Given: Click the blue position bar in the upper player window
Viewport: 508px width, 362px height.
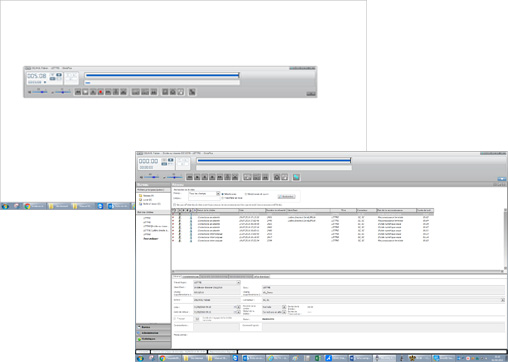Looking at the screenshot, I should coord(162,75).
